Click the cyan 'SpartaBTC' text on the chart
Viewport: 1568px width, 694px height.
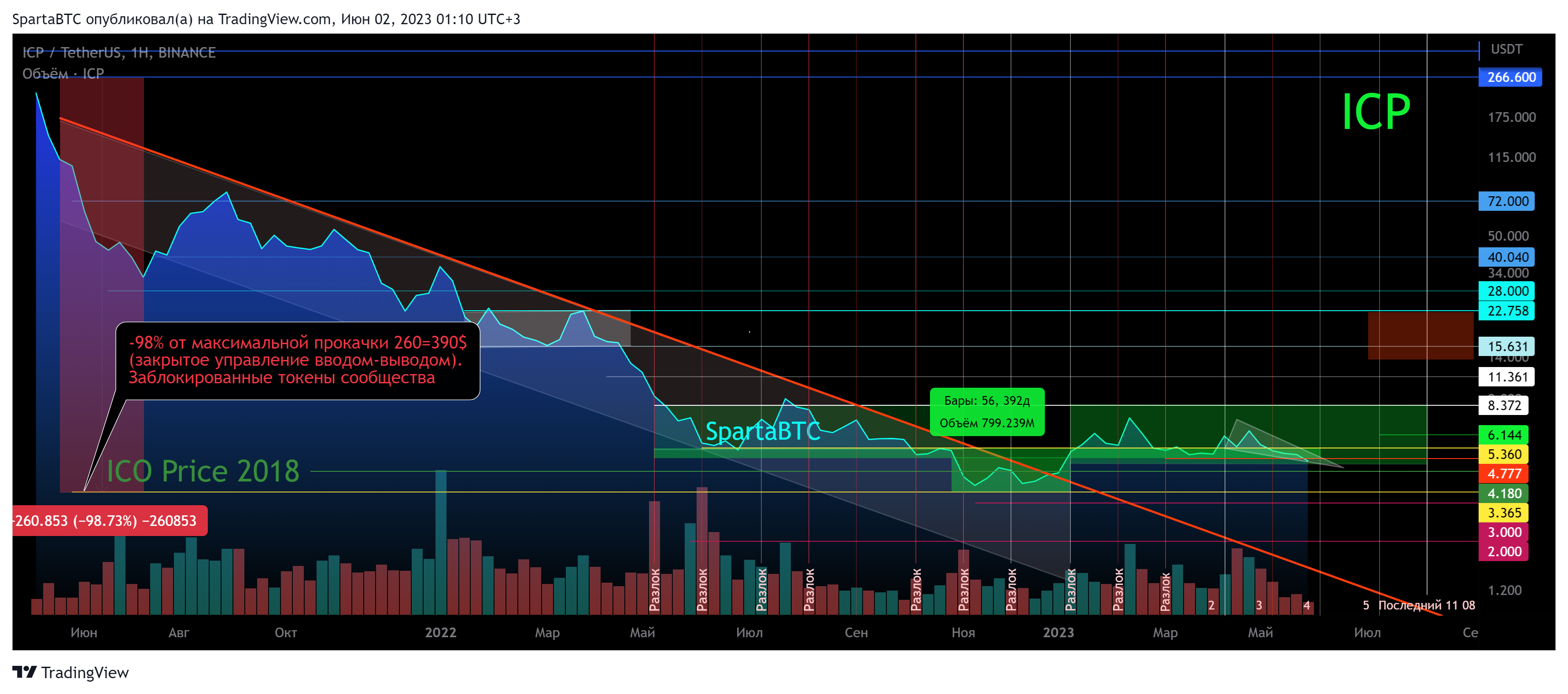tap(763, 431)
